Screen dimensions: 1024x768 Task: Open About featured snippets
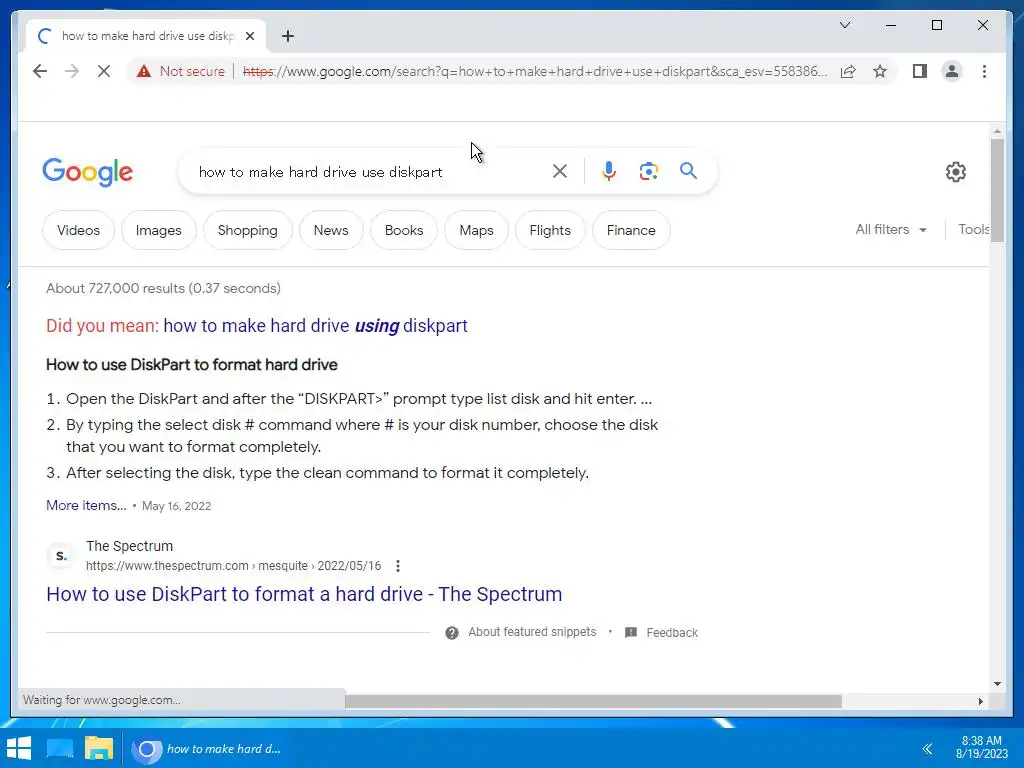pyautogui.click(x=532, y=632)
